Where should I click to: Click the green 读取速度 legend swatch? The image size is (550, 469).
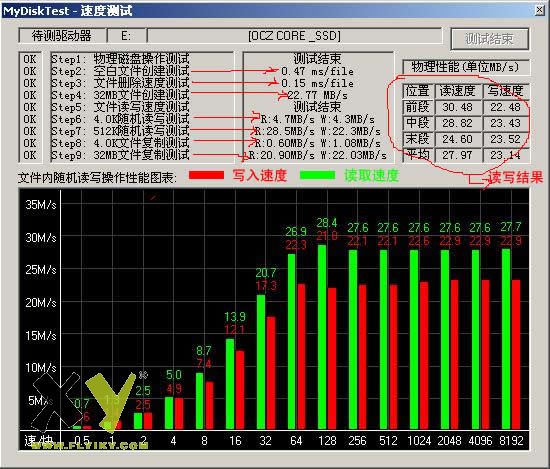point(318,175)
